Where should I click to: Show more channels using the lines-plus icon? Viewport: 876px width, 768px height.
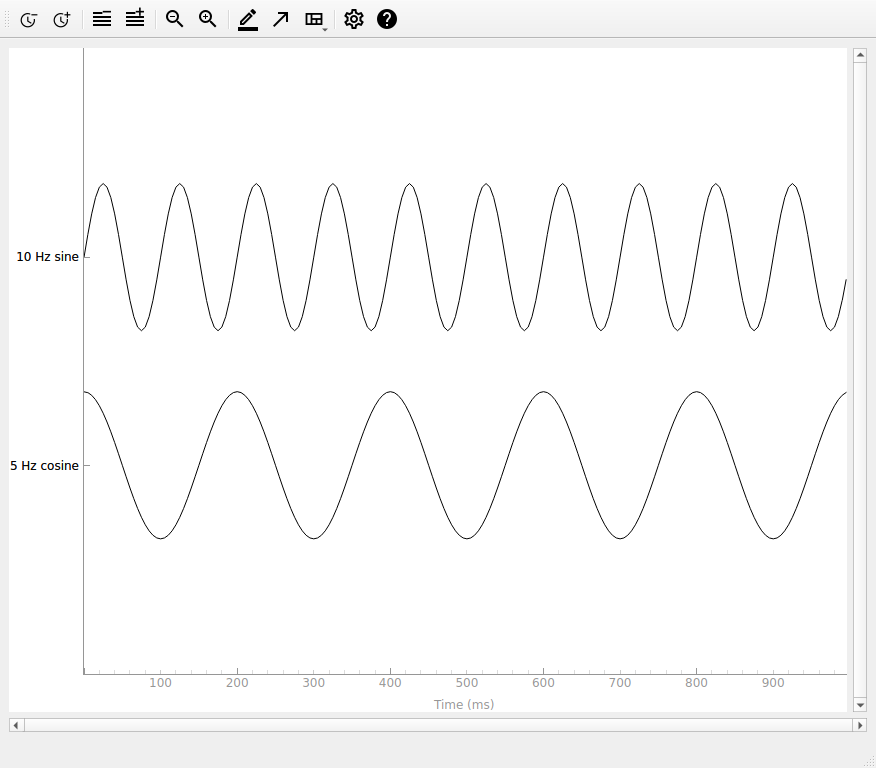135,18
